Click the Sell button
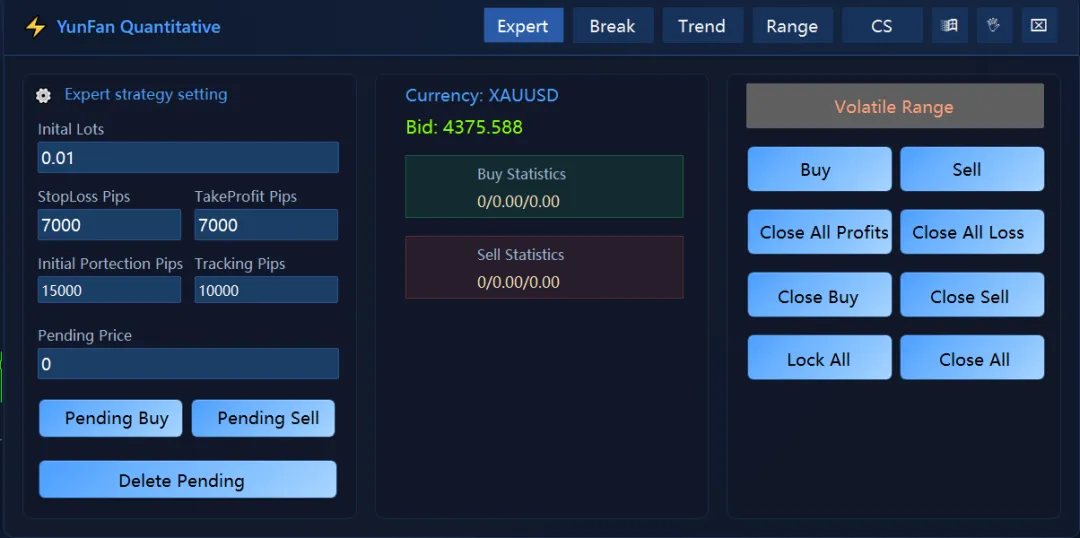 (x=972, y=169)
